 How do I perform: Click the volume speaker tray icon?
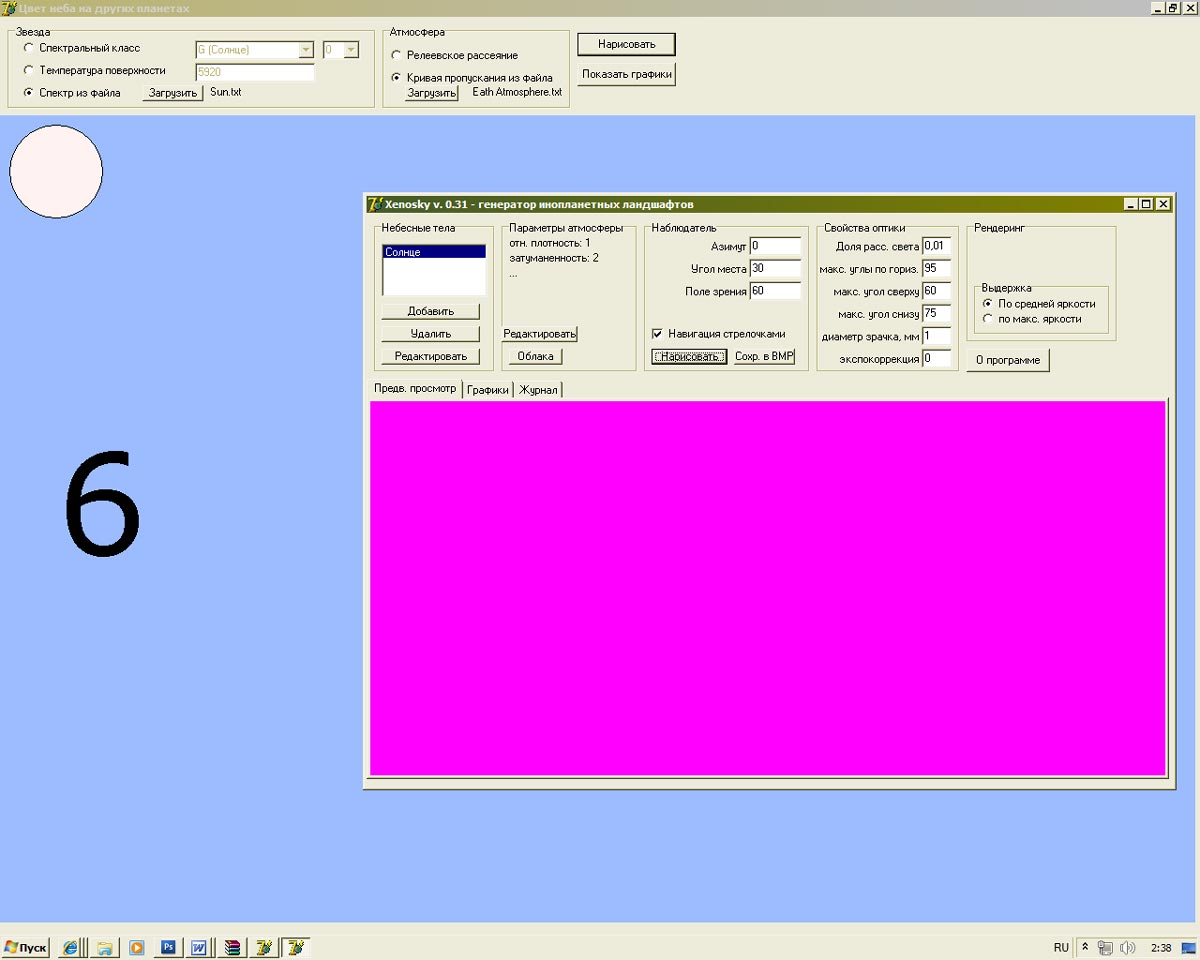click(x=1128, y=947)
